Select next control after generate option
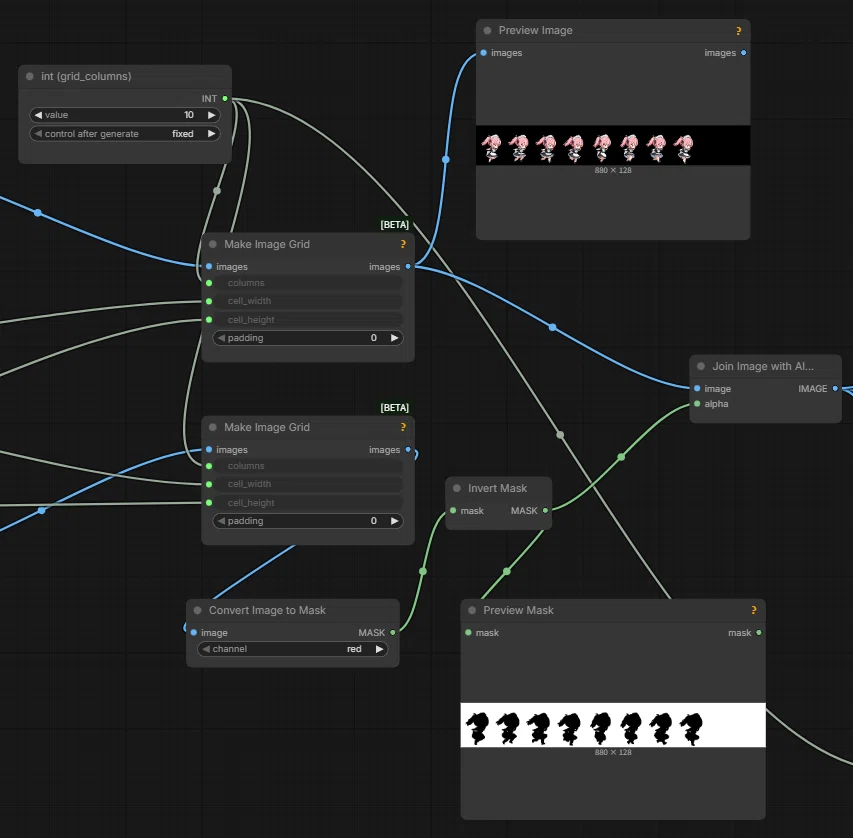Screen dimensions: 853x838 click(x=212, y=134)
